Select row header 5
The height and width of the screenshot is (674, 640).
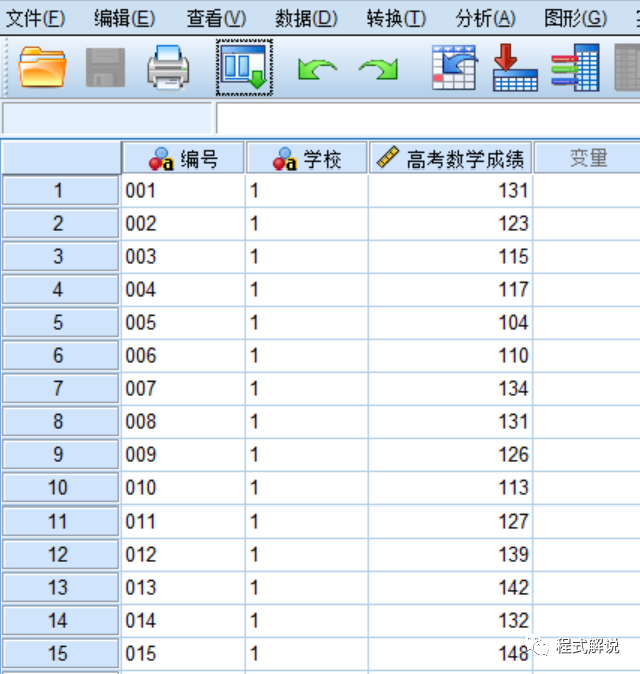click(x=60, y=322)
